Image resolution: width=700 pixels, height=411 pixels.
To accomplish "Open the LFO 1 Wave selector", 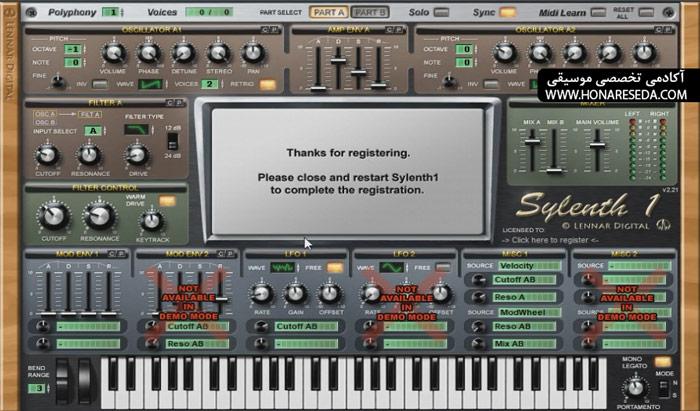I will pyautogui.click(x=282, y=268).
